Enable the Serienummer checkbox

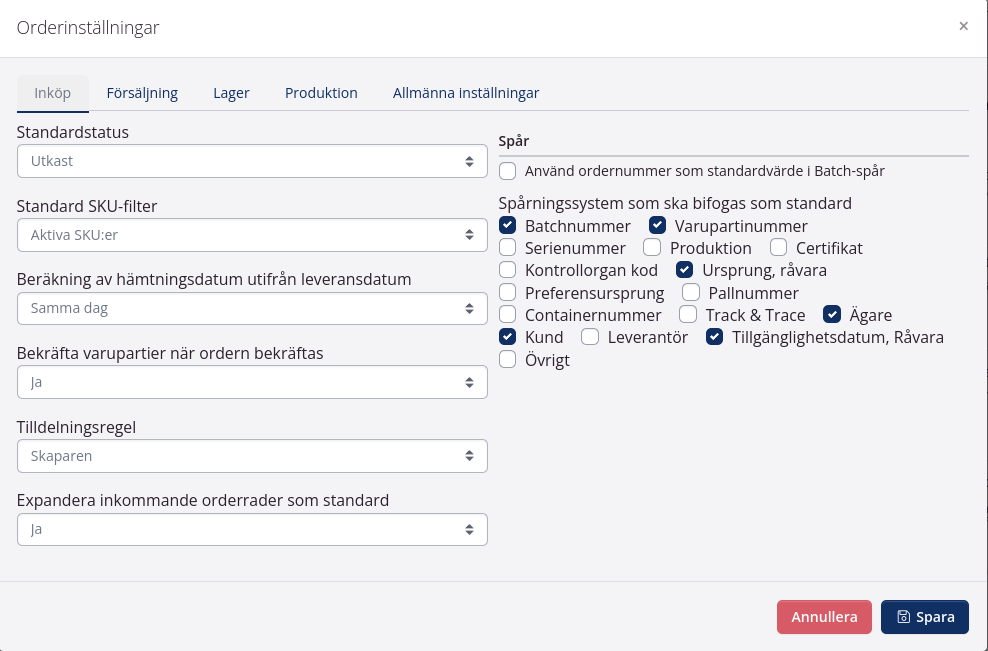click(x=508, y=247)
